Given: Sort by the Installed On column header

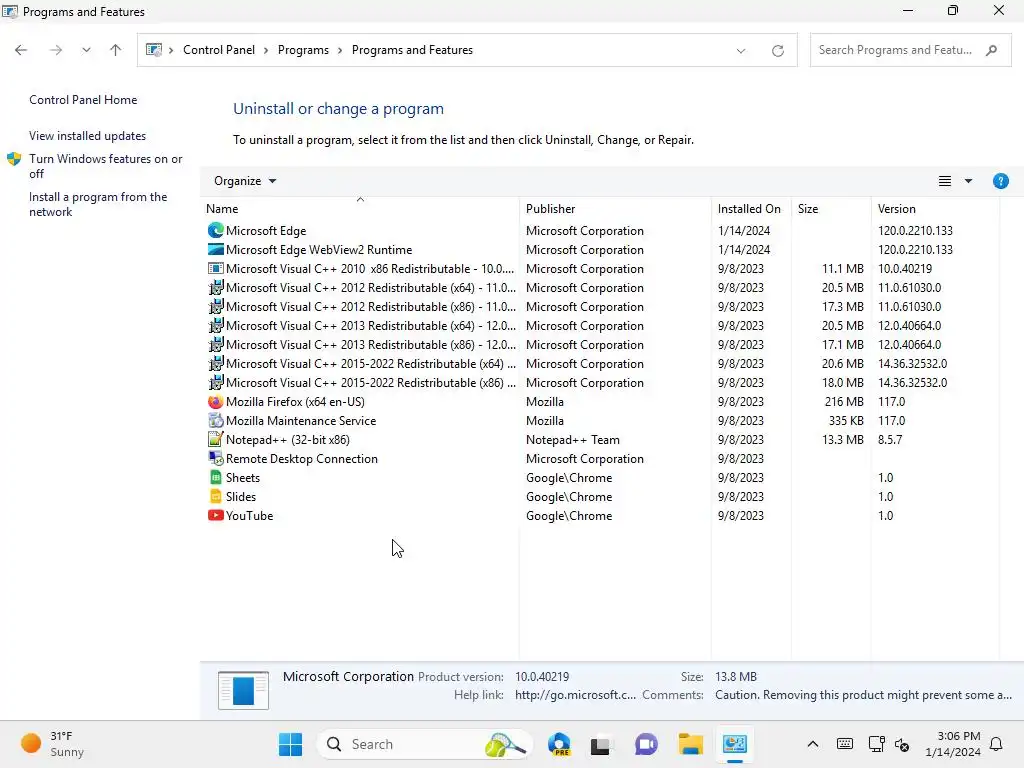Looking at the screenshot, I should tap(751, 208).
